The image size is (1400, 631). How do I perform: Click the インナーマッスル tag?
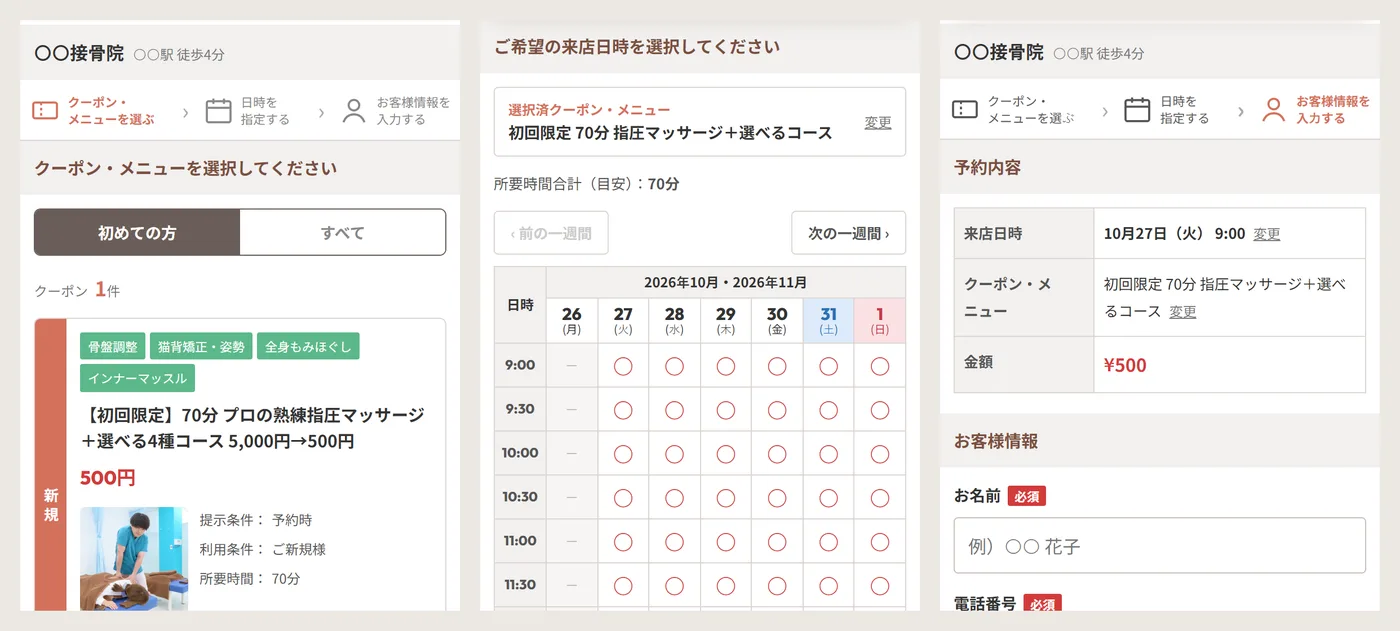pos(137,378)
